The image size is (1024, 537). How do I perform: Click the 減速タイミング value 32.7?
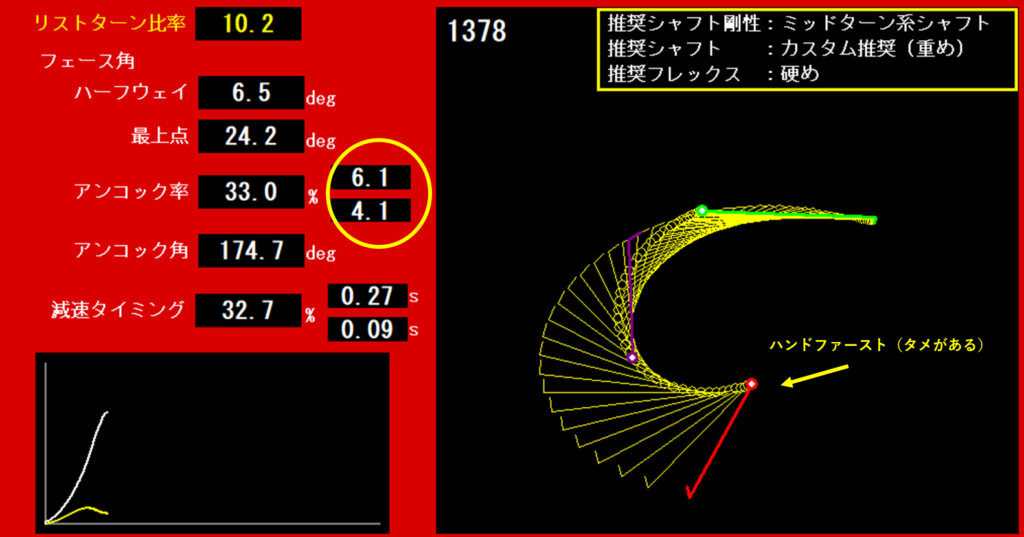tap(249, 311)
